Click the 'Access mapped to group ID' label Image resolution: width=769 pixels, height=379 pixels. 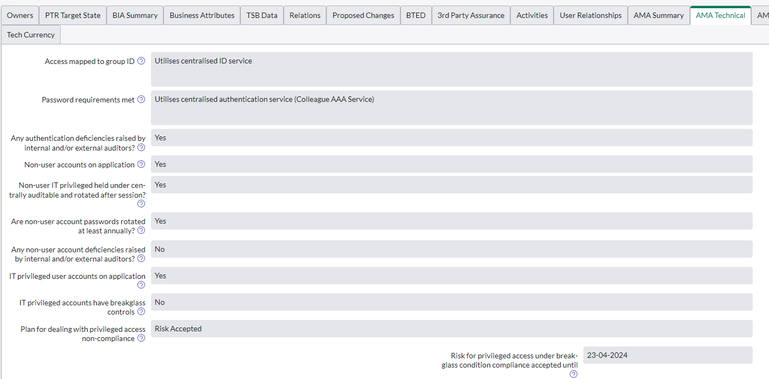click(x=89, y=61)
